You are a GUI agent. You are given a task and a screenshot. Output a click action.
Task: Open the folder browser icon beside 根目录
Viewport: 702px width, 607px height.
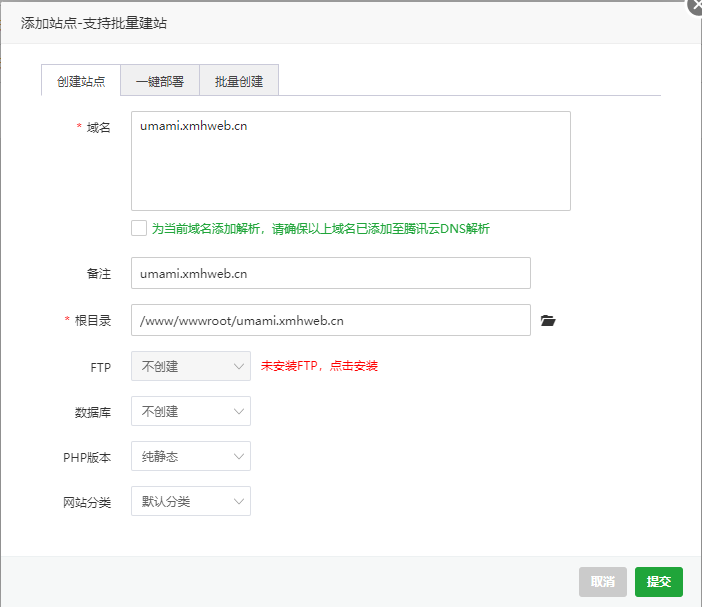[x=548, y=321]
